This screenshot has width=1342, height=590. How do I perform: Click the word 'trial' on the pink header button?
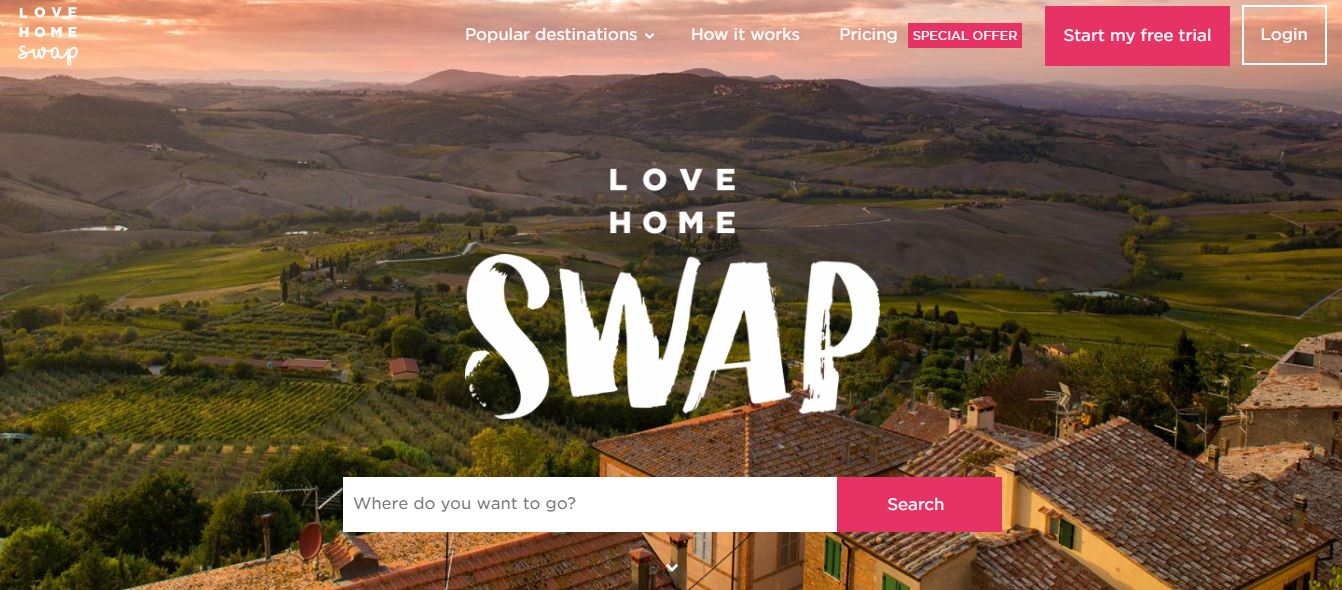[x=1193, y=35]
